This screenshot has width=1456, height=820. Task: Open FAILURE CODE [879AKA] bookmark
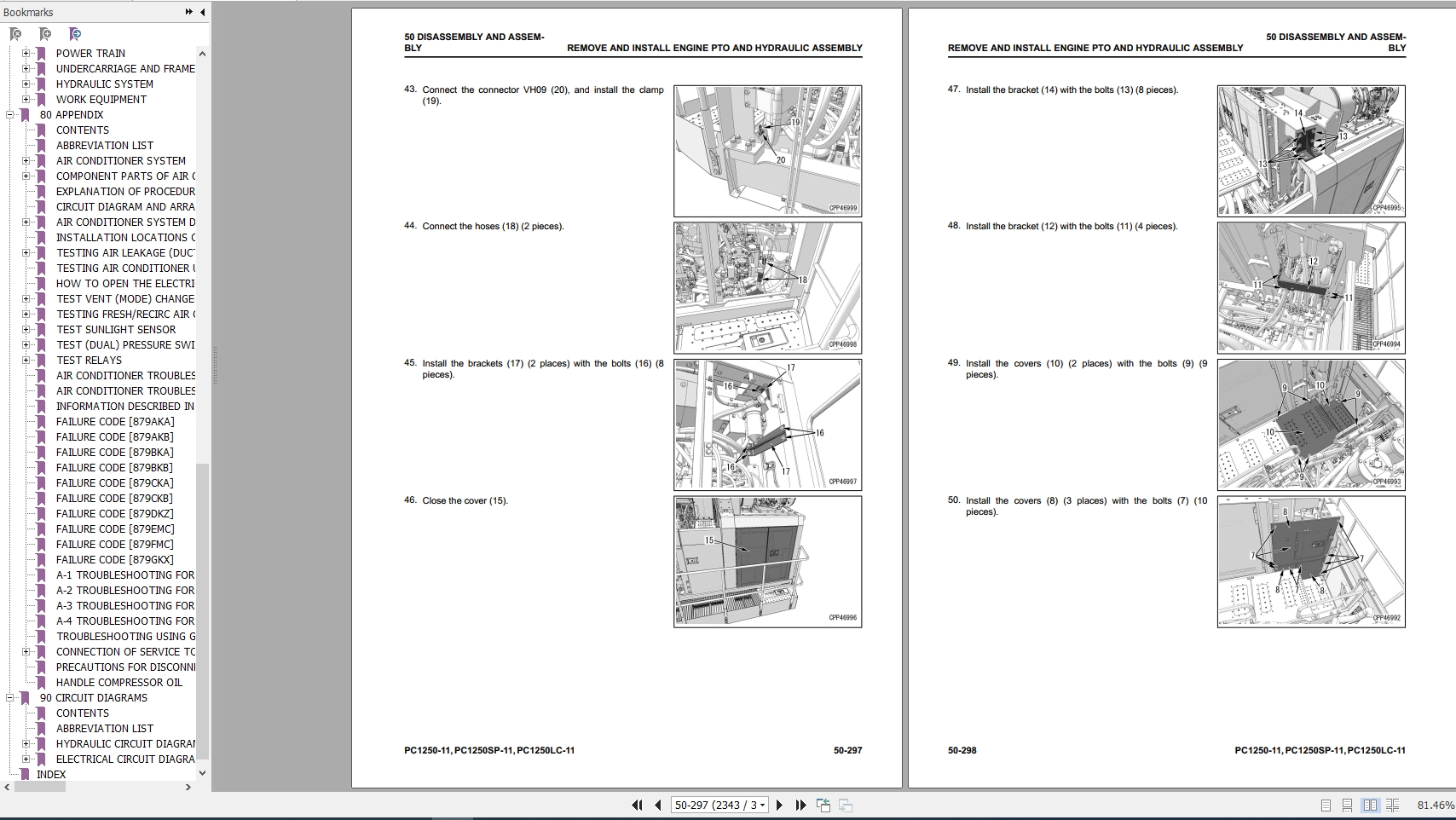[115, 421]
